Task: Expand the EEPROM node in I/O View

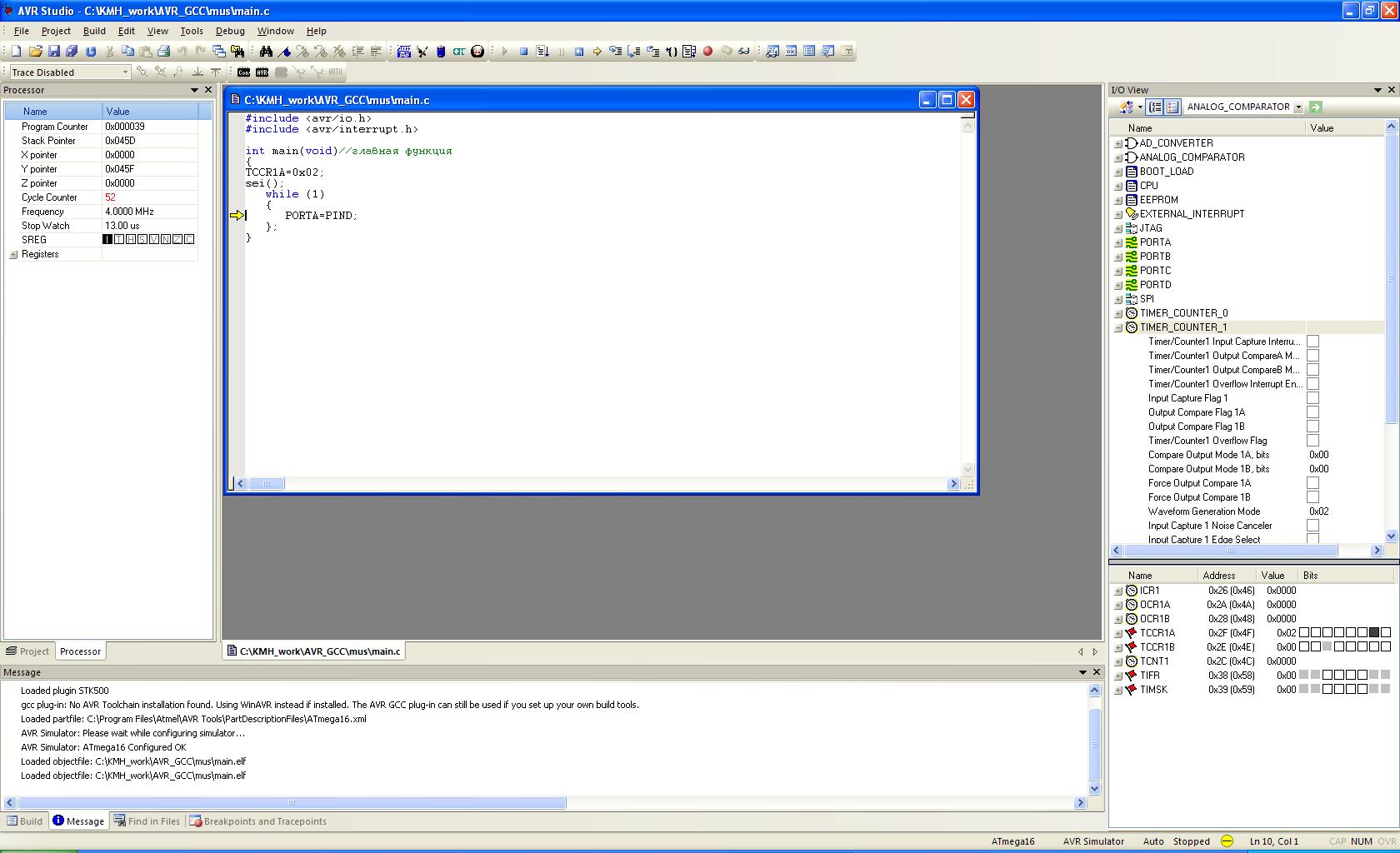Action: (1118, 200)
